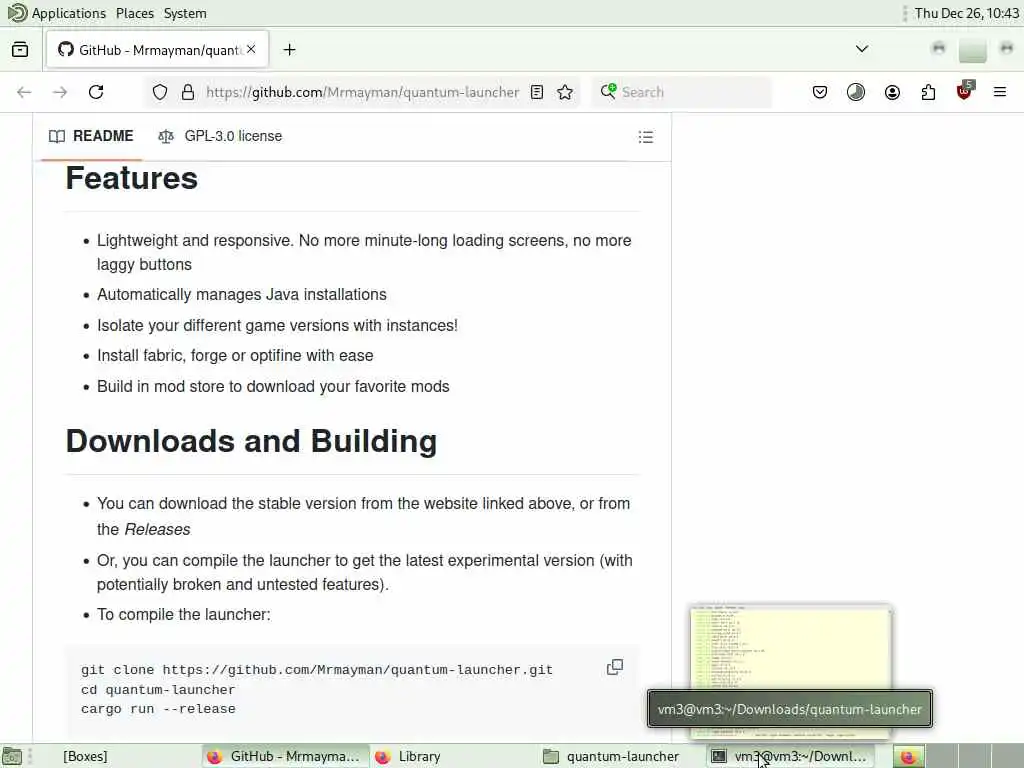Select the README tab
The image size is (1024, 768).
(x=91, y=136)
